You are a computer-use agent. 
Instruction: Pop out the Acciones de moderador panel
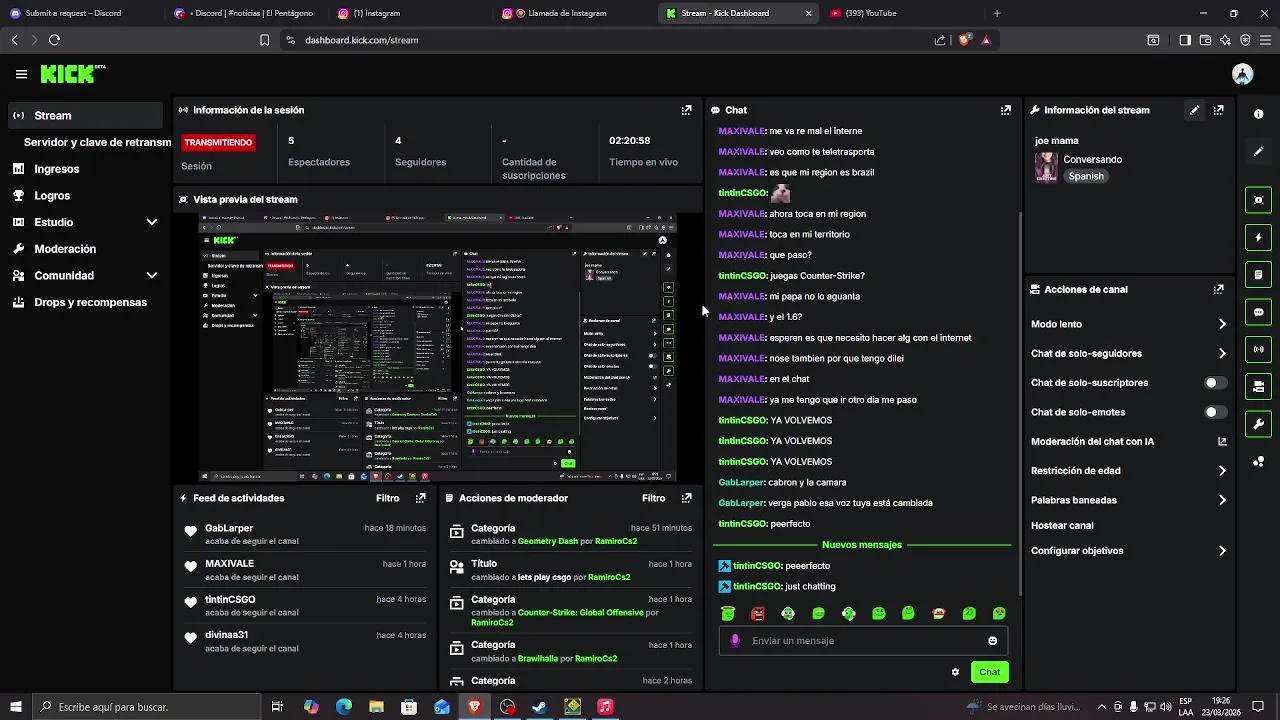[686, 498]
